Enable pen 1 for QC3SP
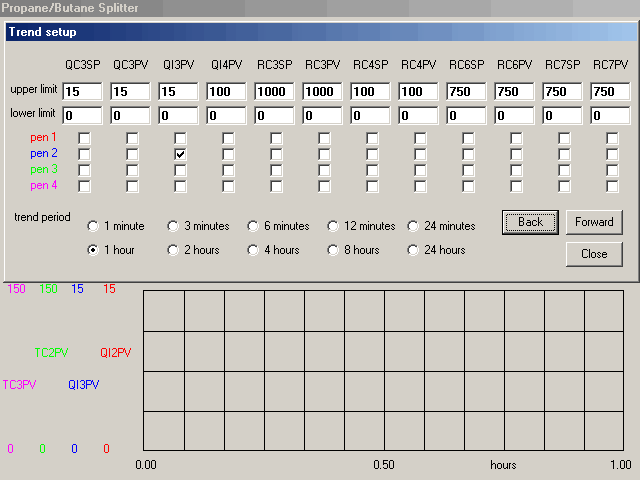Screen dimensions: 640x480 [x=84, y=138]
